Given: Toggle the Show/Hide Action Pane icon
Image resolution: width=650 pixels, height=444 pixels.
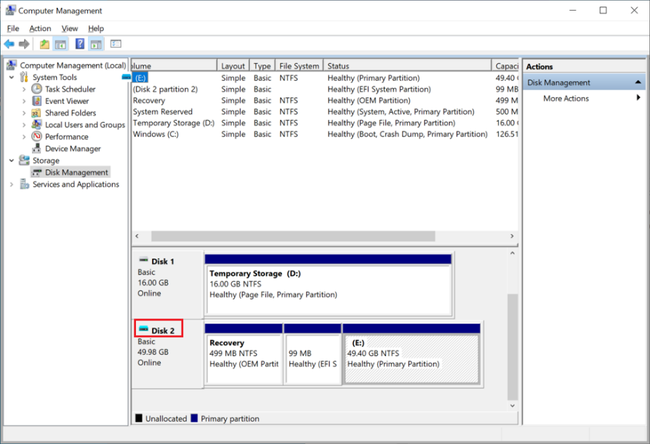Looking at the screenshot, I should point(96,44).
